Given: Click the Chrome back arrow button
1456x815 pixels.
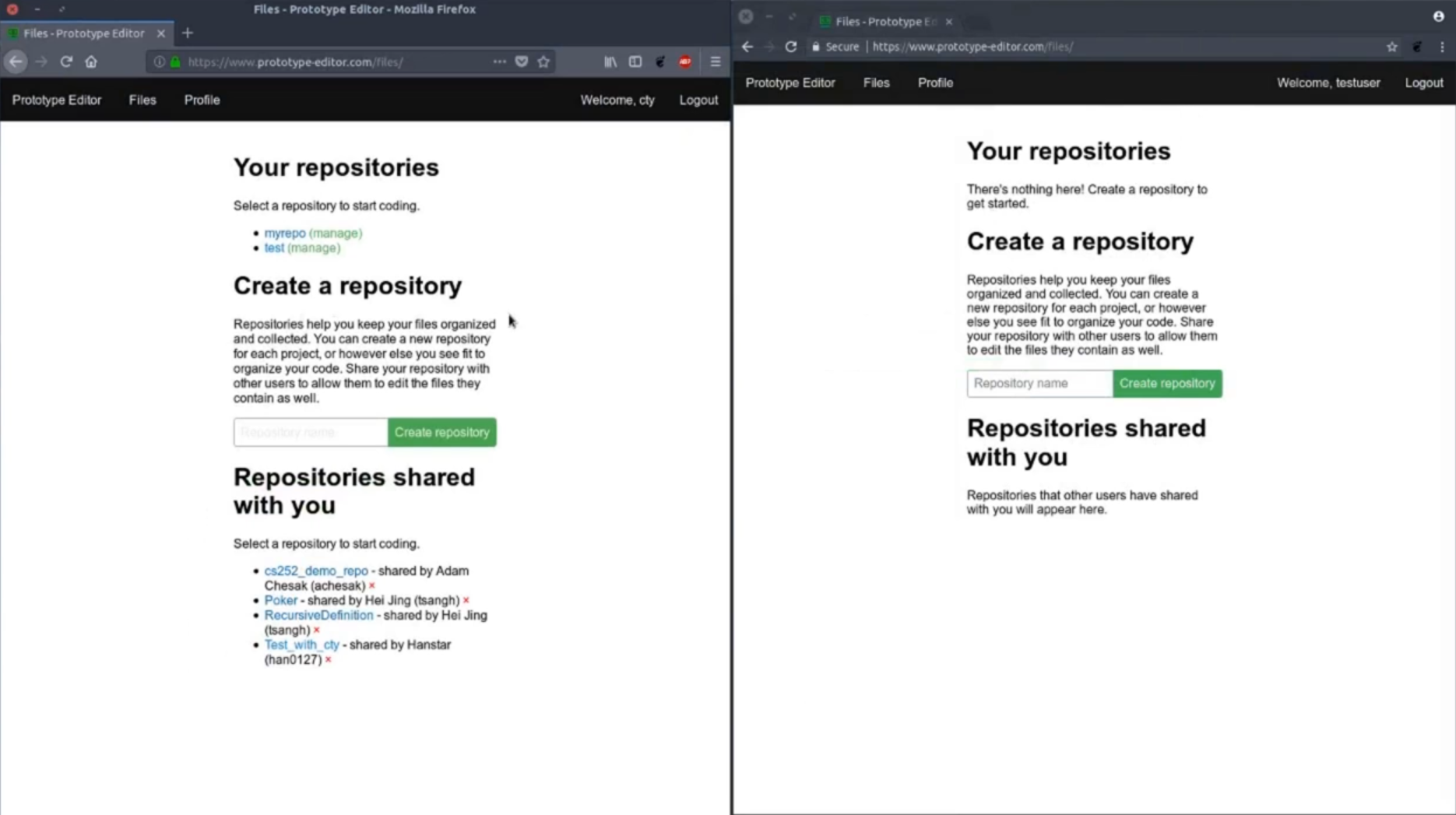Looking at the screenshot, I should tap(747, 47).
